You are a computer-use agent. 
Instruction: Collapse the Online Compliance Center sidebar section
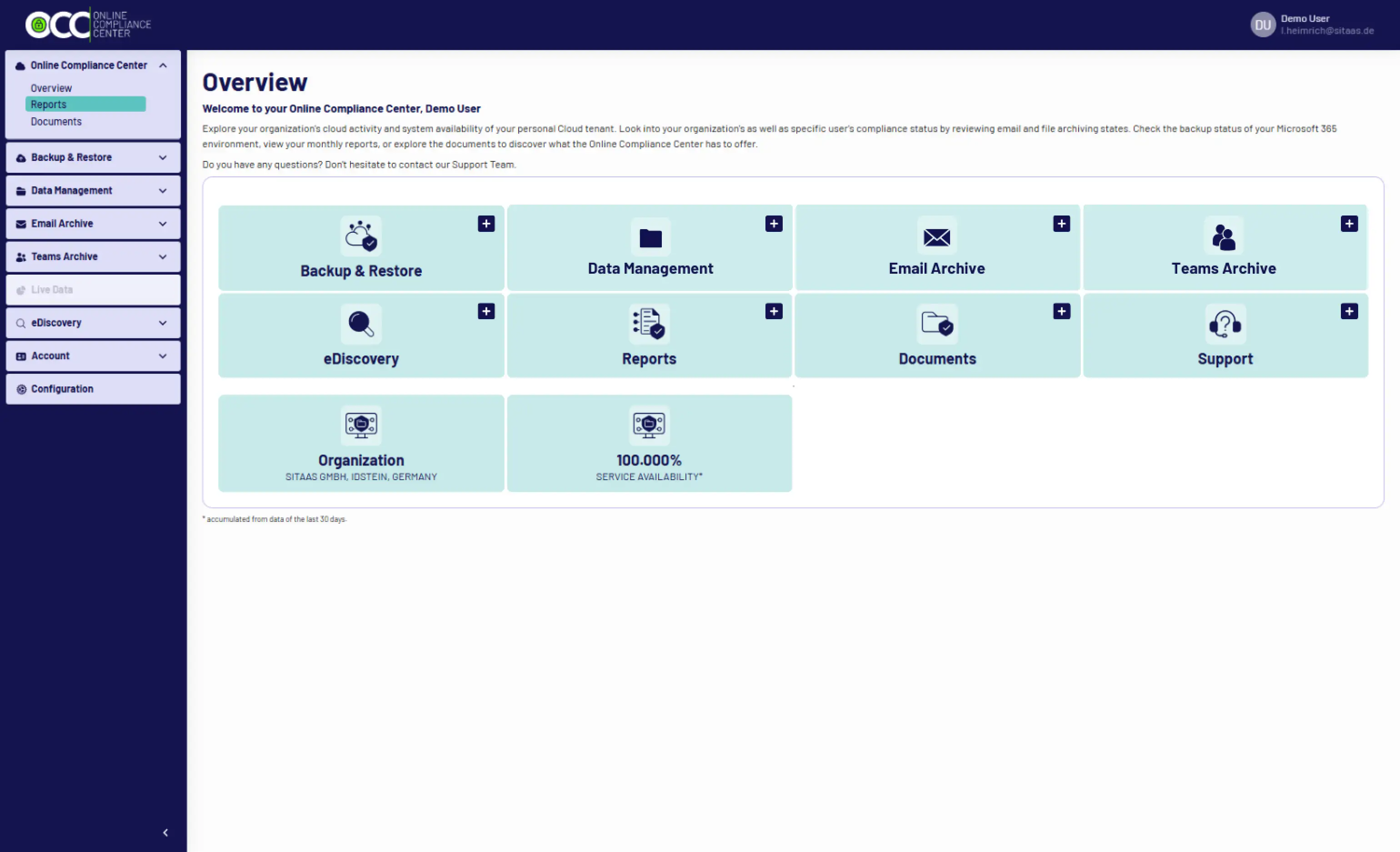tap(163, 65)
